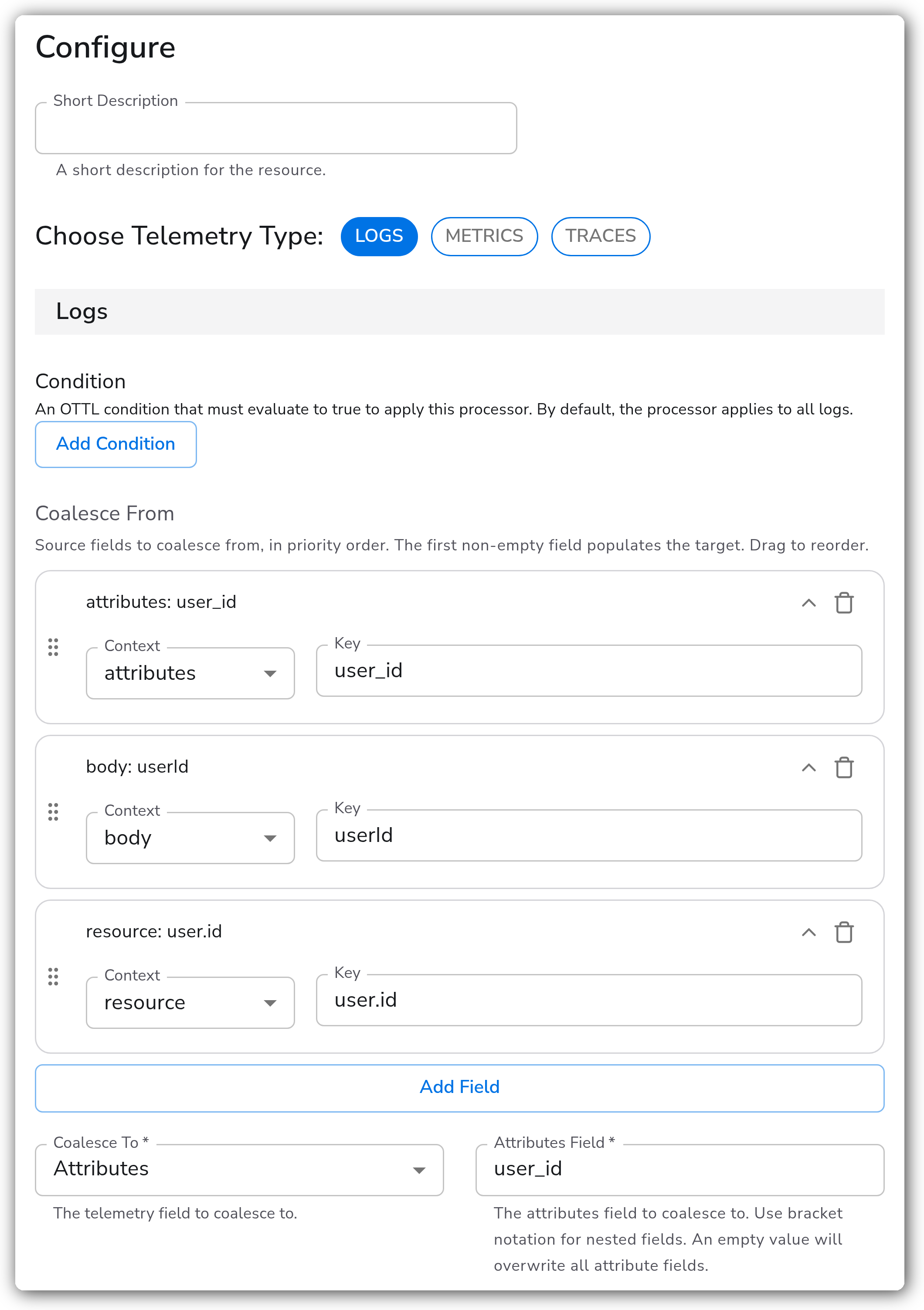This screenshot has width=924, height=1310.
Task: Collapse the attributes: user_id card
Action: point(808,603)
